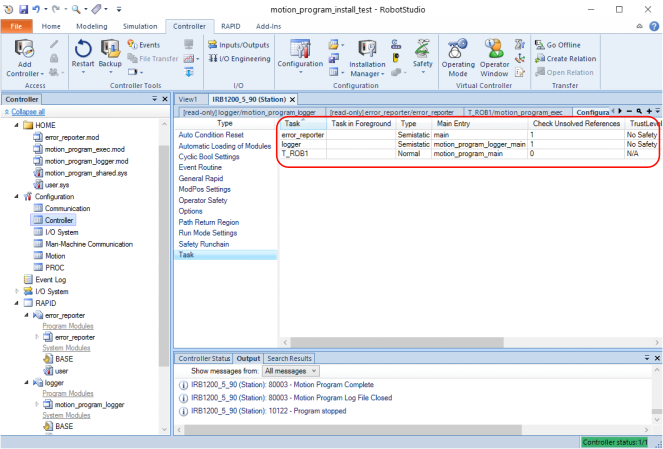Collapse the logger task node
This screenshot has height=449, width=663.
27,382
